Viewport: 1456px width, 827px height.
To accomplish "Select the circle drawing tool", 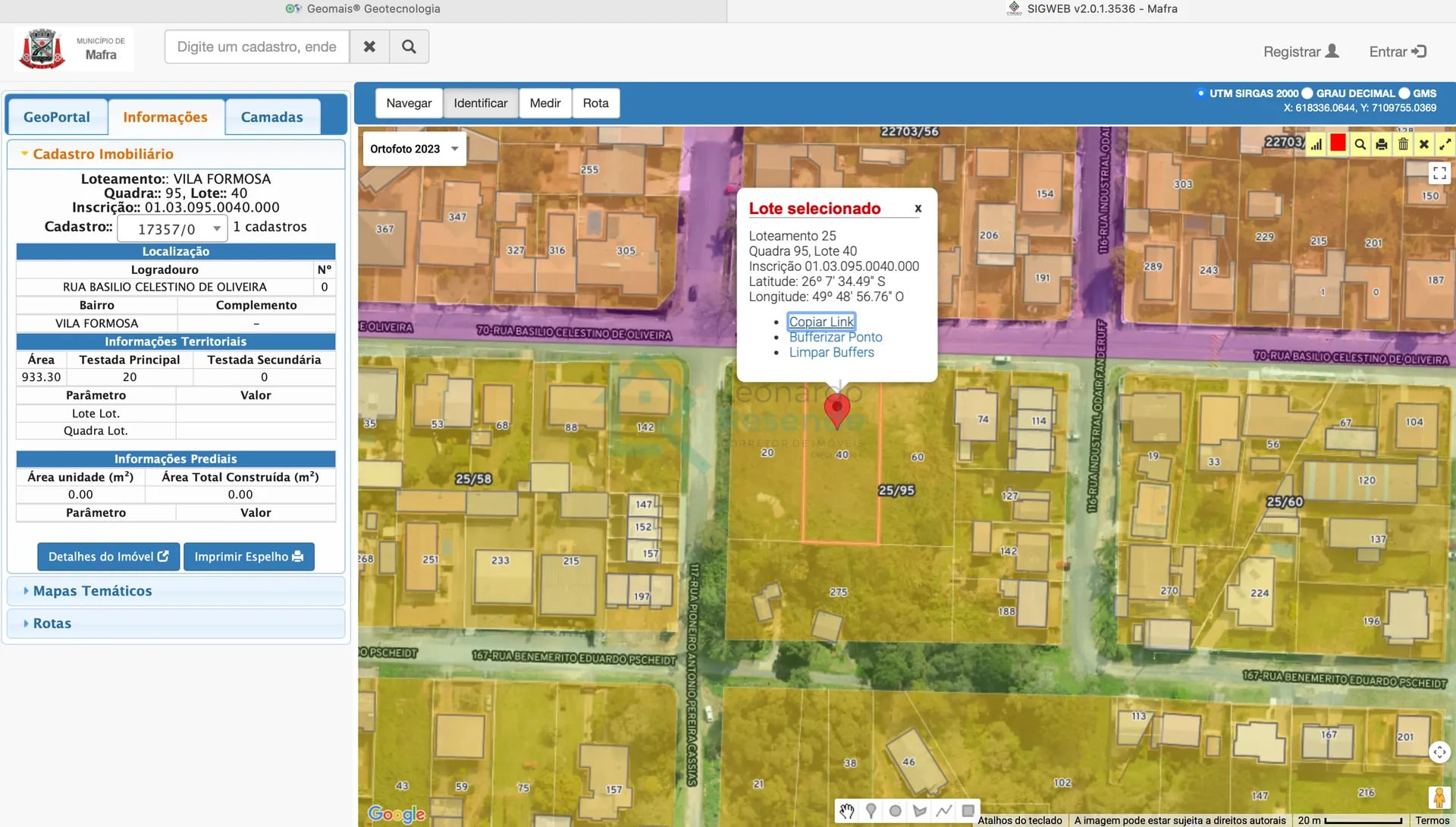I will [895, 811].
